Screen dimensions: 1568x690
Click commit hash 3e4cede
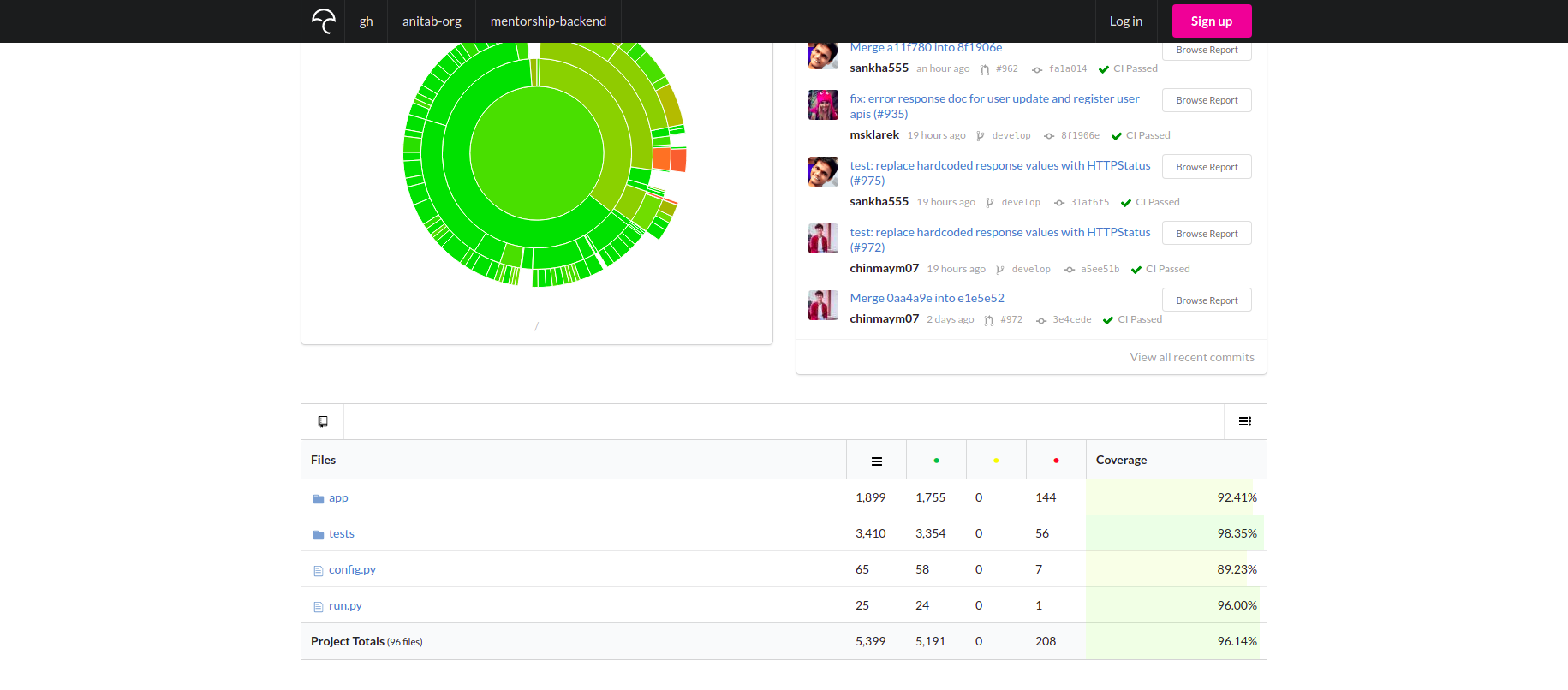(x=1072, y=319)
